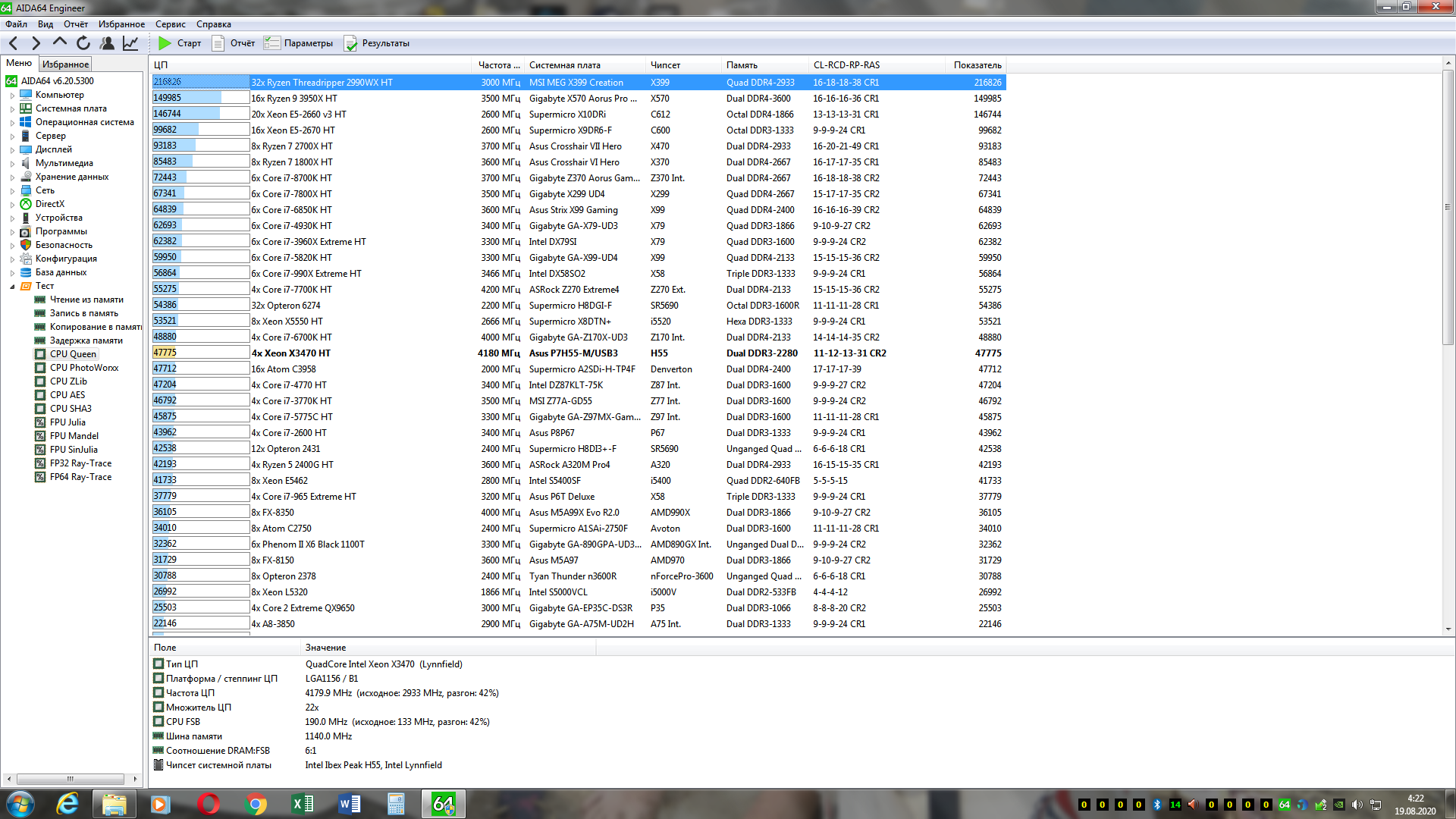Screen dimensions: 1456x819
Task: Click the sidebar horizontal scrollbar
Action: pos(71,780)
